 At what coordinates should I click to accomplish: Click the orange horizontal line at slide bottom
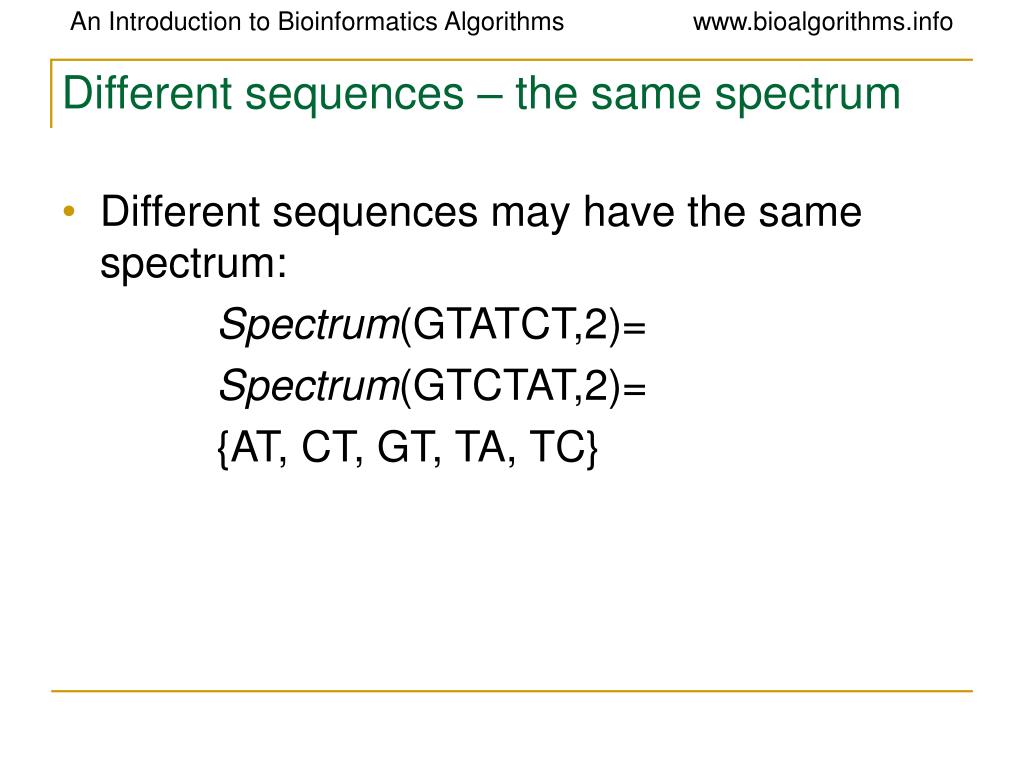click(x=512, y=690)
